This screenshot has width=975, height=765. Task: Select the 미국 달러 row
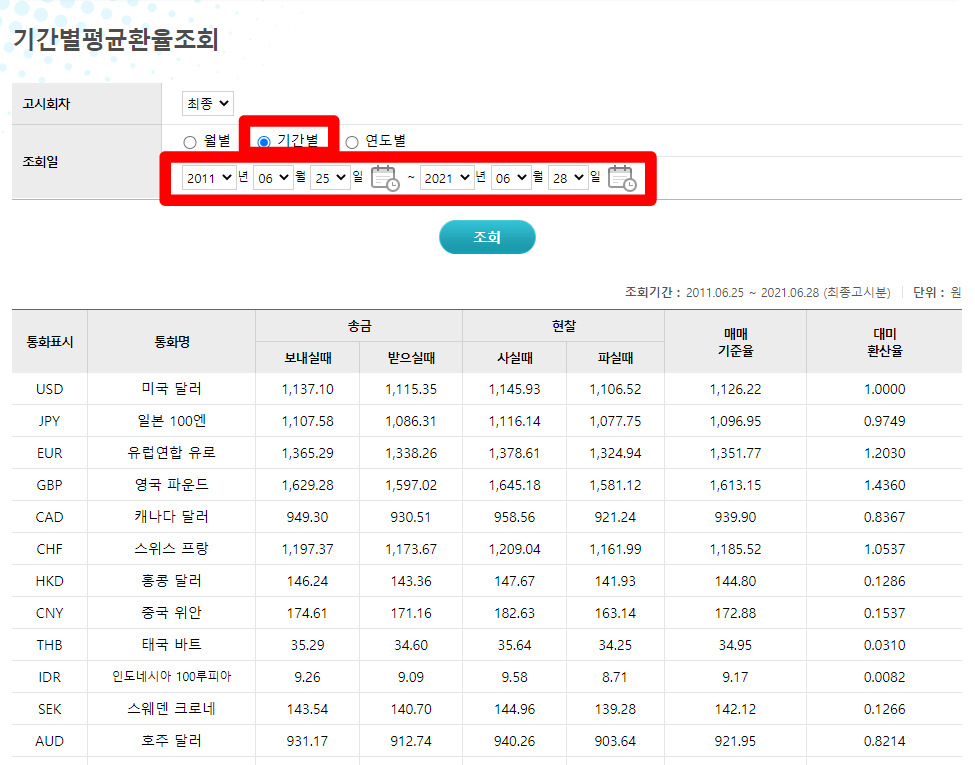(170, 389)
